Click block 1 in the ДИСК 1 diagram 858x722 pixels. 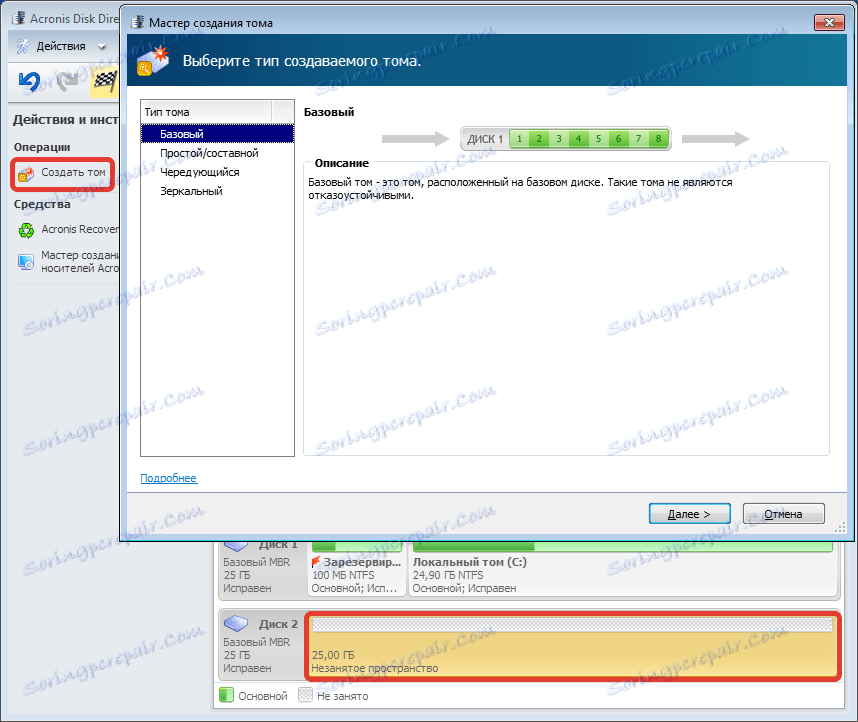(x=519, y=138)
